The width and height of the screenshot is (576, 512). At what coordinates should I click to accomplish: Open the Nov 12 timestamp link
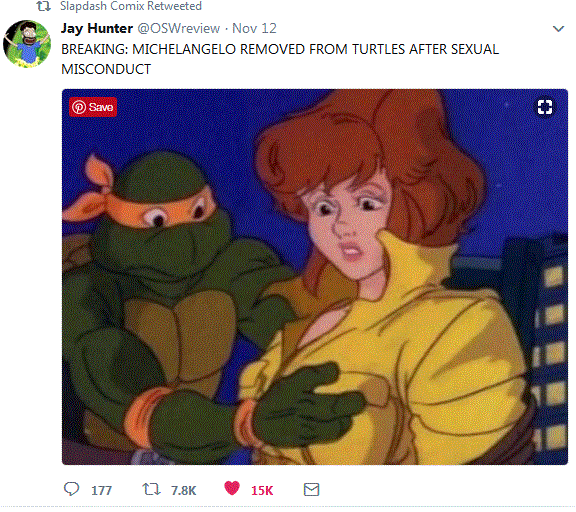coord(254,28)
